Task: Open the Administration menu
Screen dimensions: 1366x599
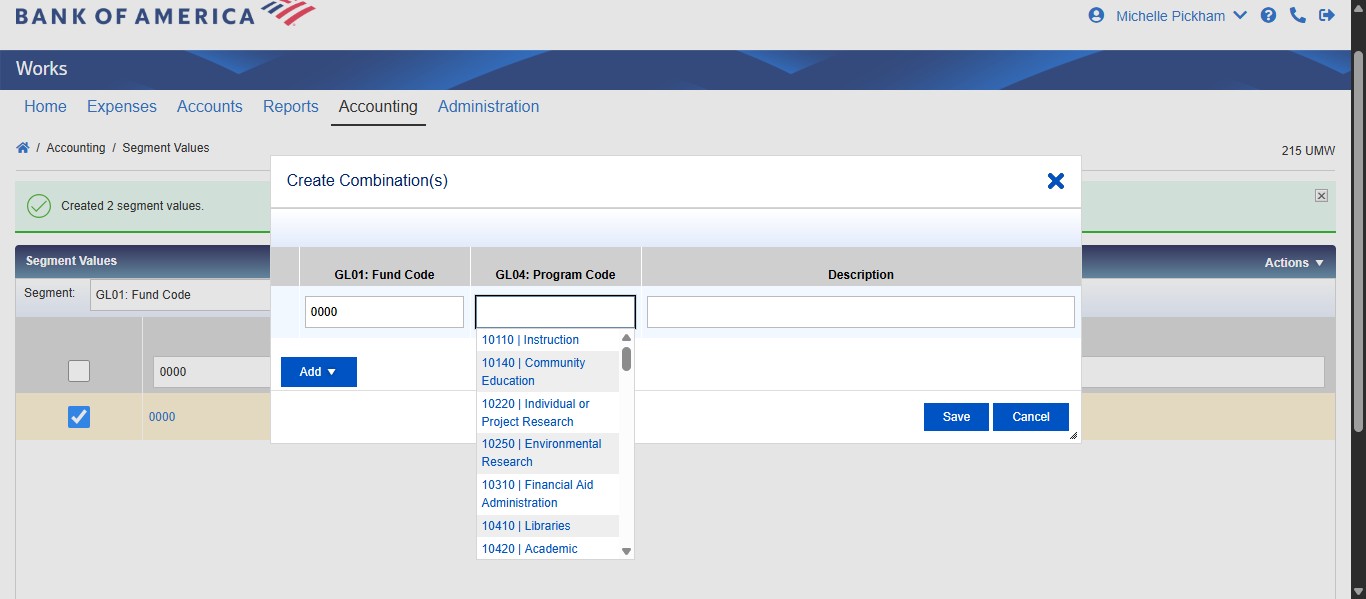Action: (x=488, y=106)
